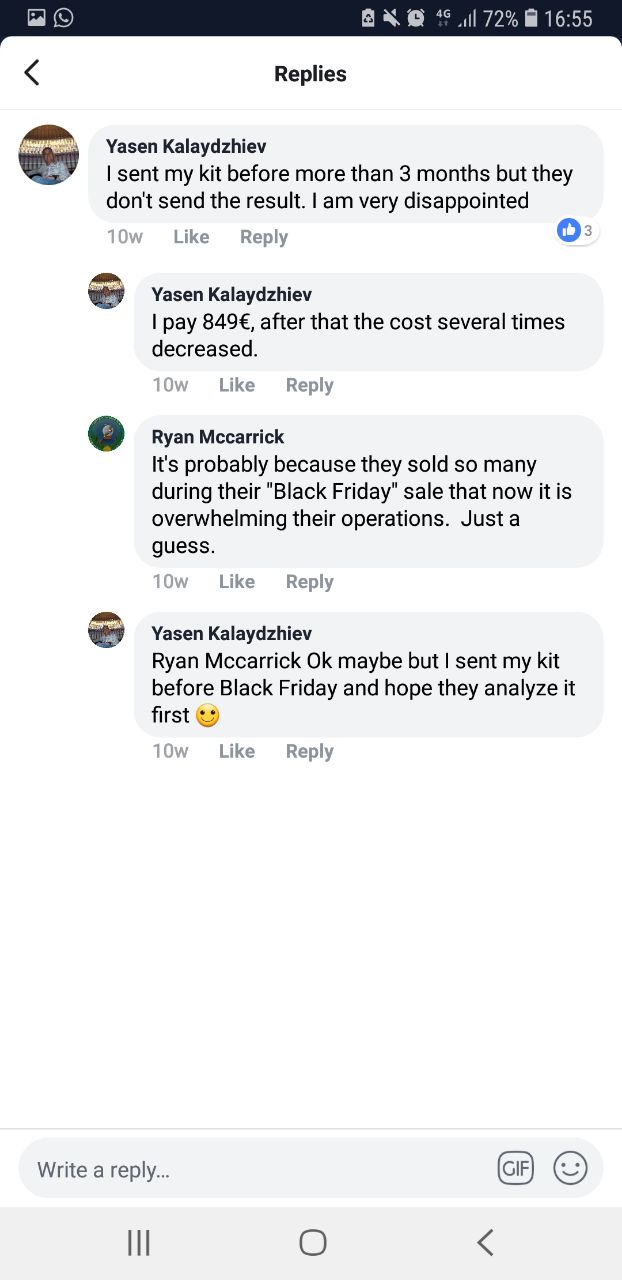This screenshot has height=1280, width=622.
Task: Open Yasen Kalaydzhiev name on top comment
Action: click(186, 147)
